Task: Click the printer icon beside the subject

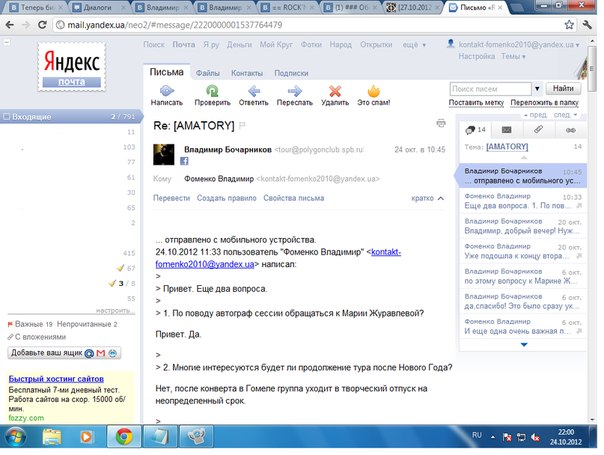Action: tap(440, 123)
